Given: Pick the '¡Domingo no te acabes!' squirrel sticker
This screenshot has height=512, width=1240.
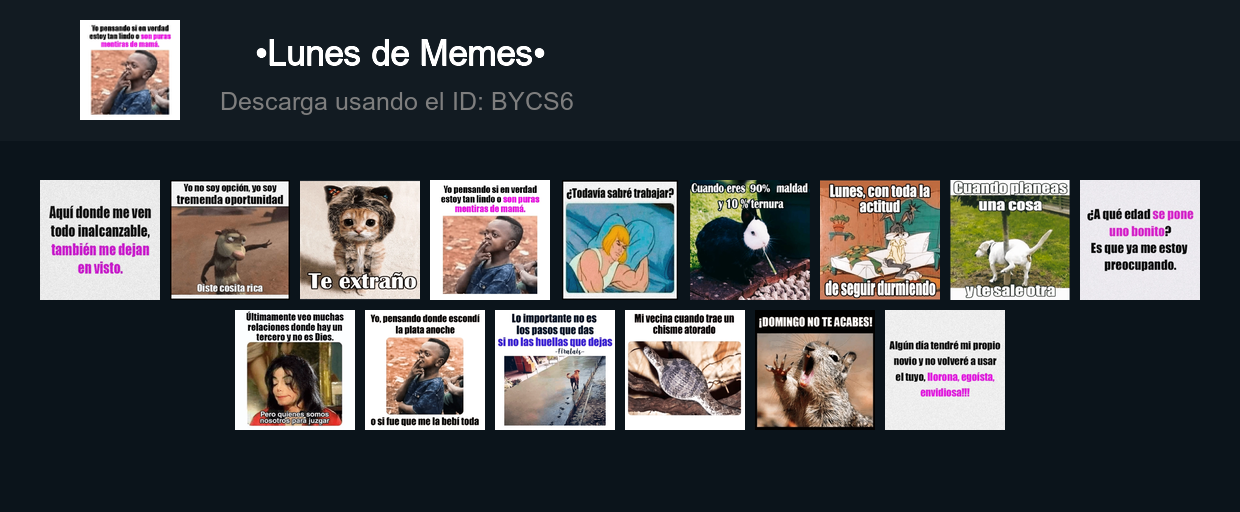Looking at the screenshot, I should point(815,370).
